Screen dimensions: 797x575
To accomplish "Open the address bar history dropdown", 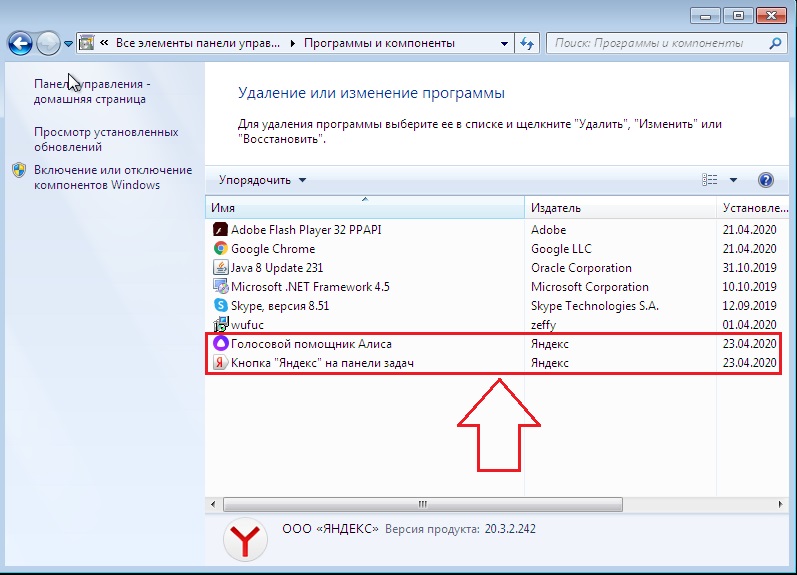I will click(504, 44).
